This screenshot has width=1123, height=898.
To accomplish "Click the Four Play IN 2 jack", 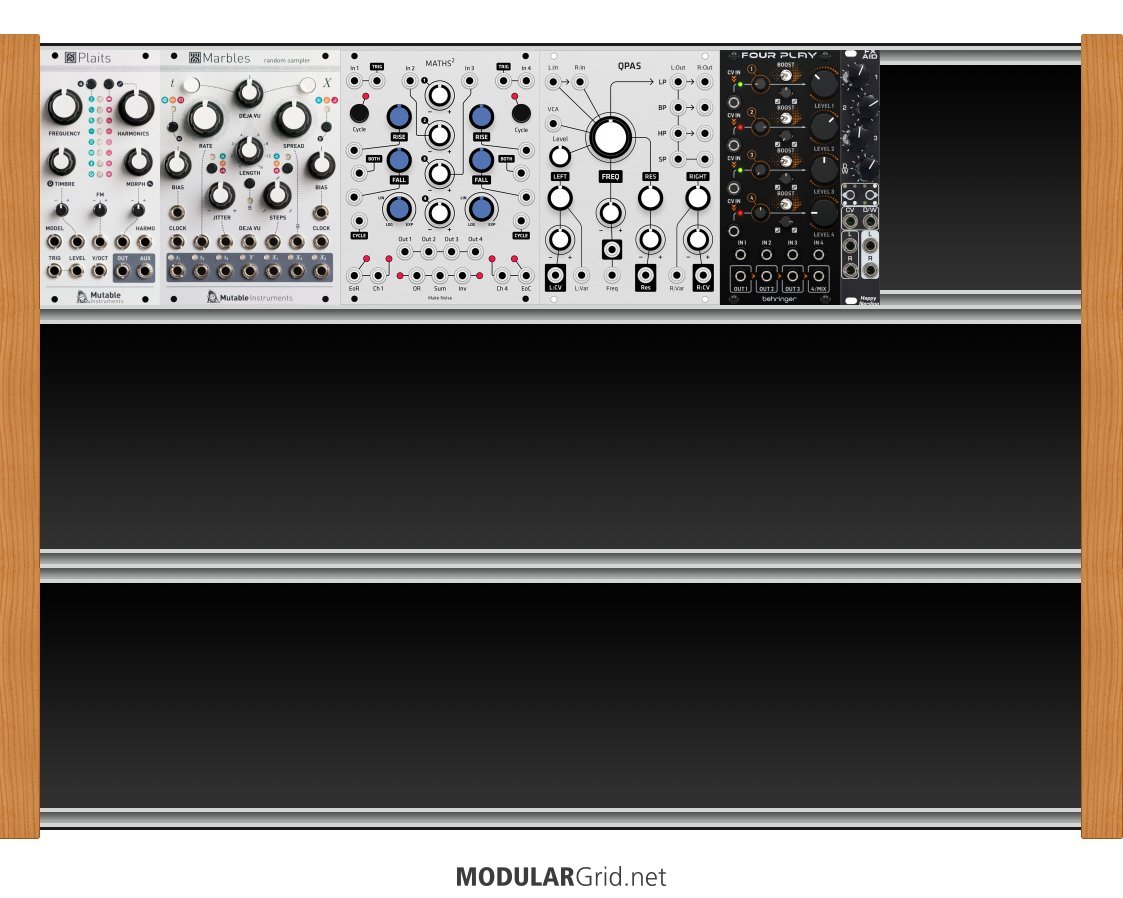I will [766, 254].
